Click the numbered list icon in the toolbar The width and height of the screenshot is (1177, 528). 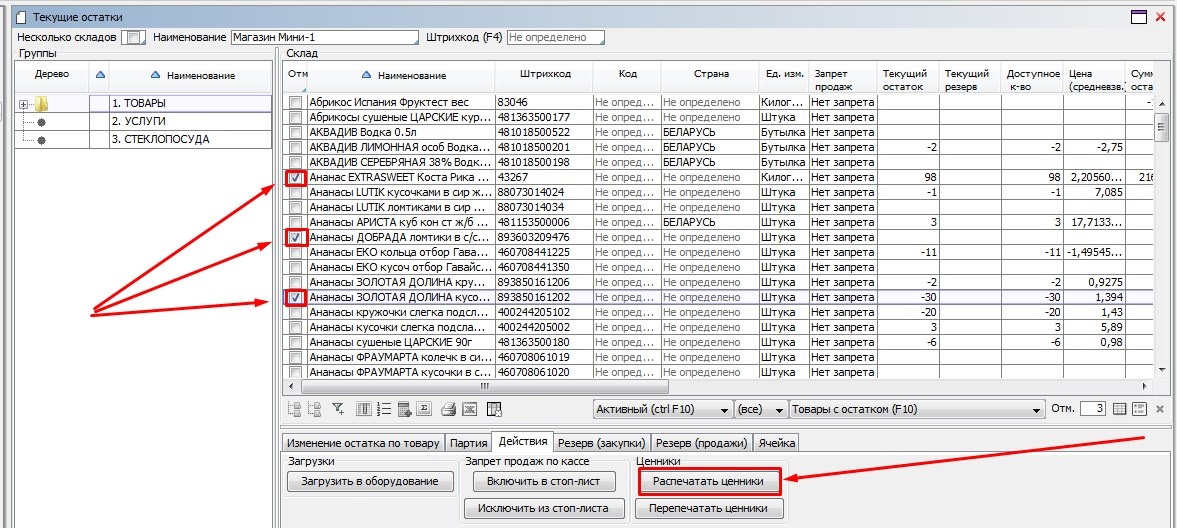click(384, 409)
